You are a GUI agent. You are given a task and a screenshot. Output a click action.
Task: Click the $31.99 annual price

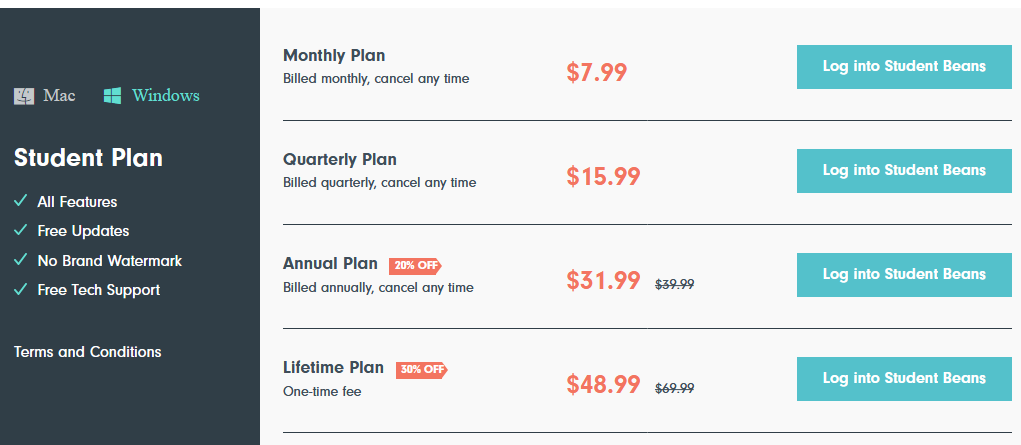[x=603, y=281]
